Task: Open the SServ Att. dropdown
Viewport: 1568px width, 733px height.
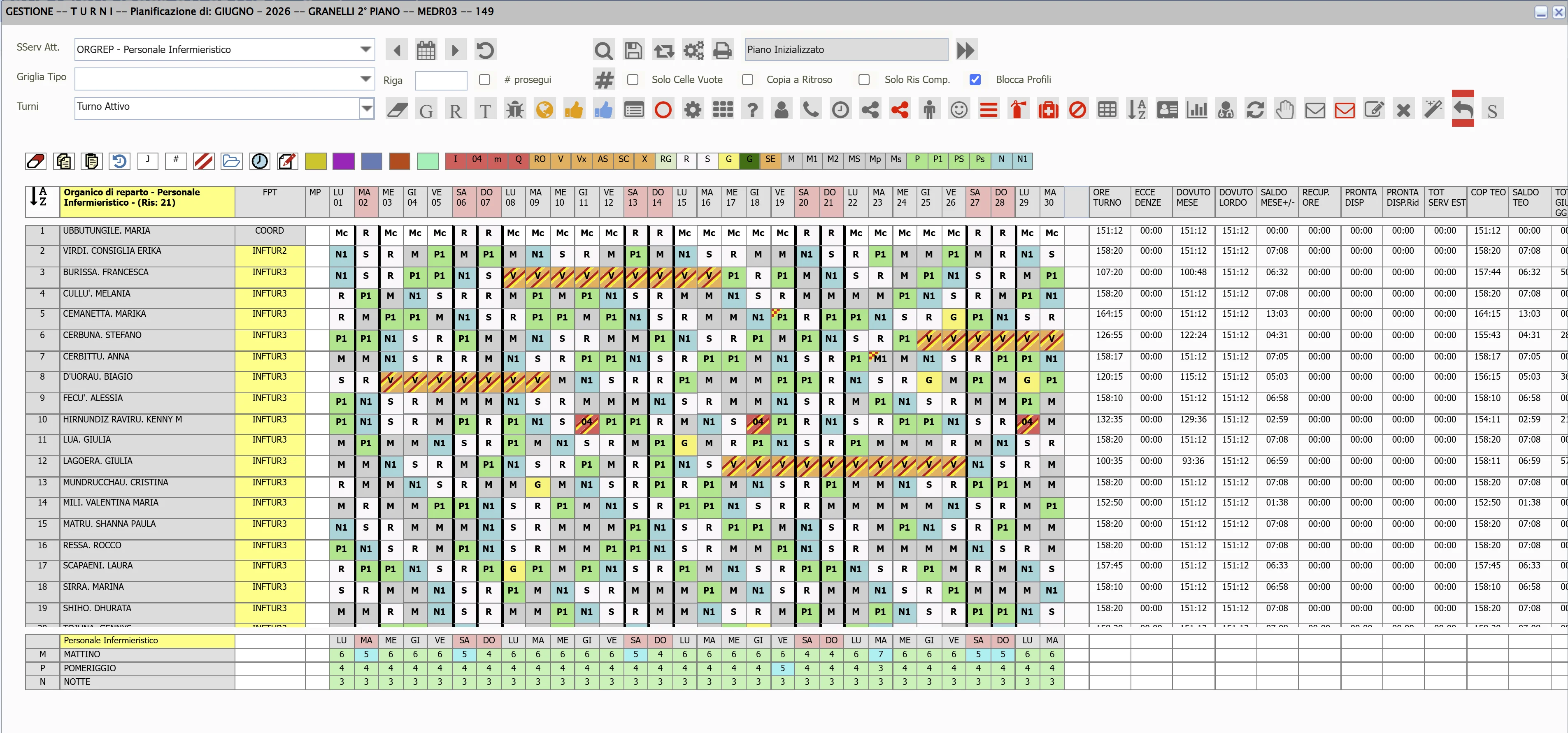Action: coord(366,49)
